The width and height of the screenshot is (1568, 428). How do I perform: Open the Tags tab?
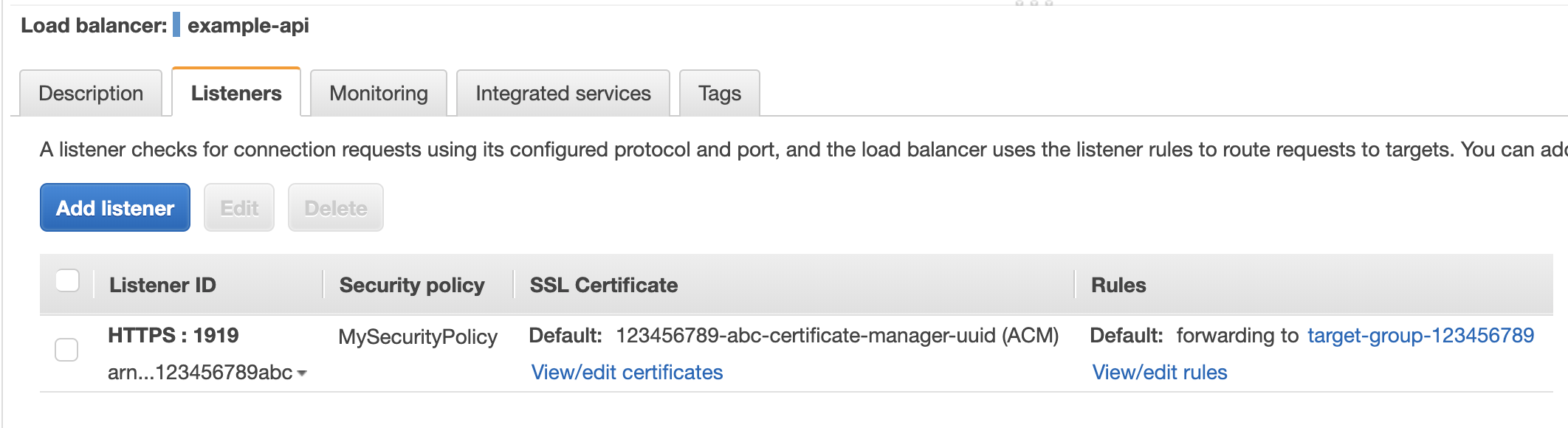720,93
